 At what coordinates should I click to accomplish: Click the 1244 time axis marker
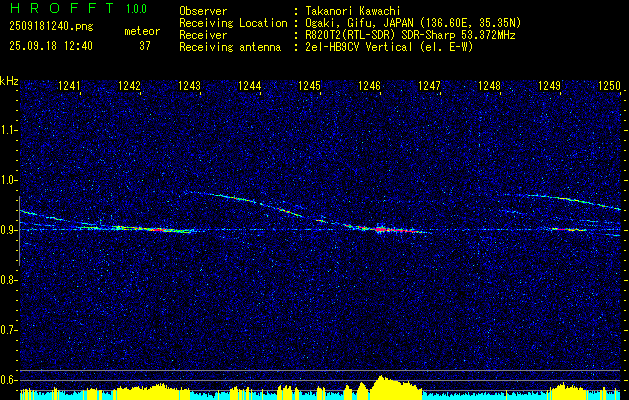point(249,86)
